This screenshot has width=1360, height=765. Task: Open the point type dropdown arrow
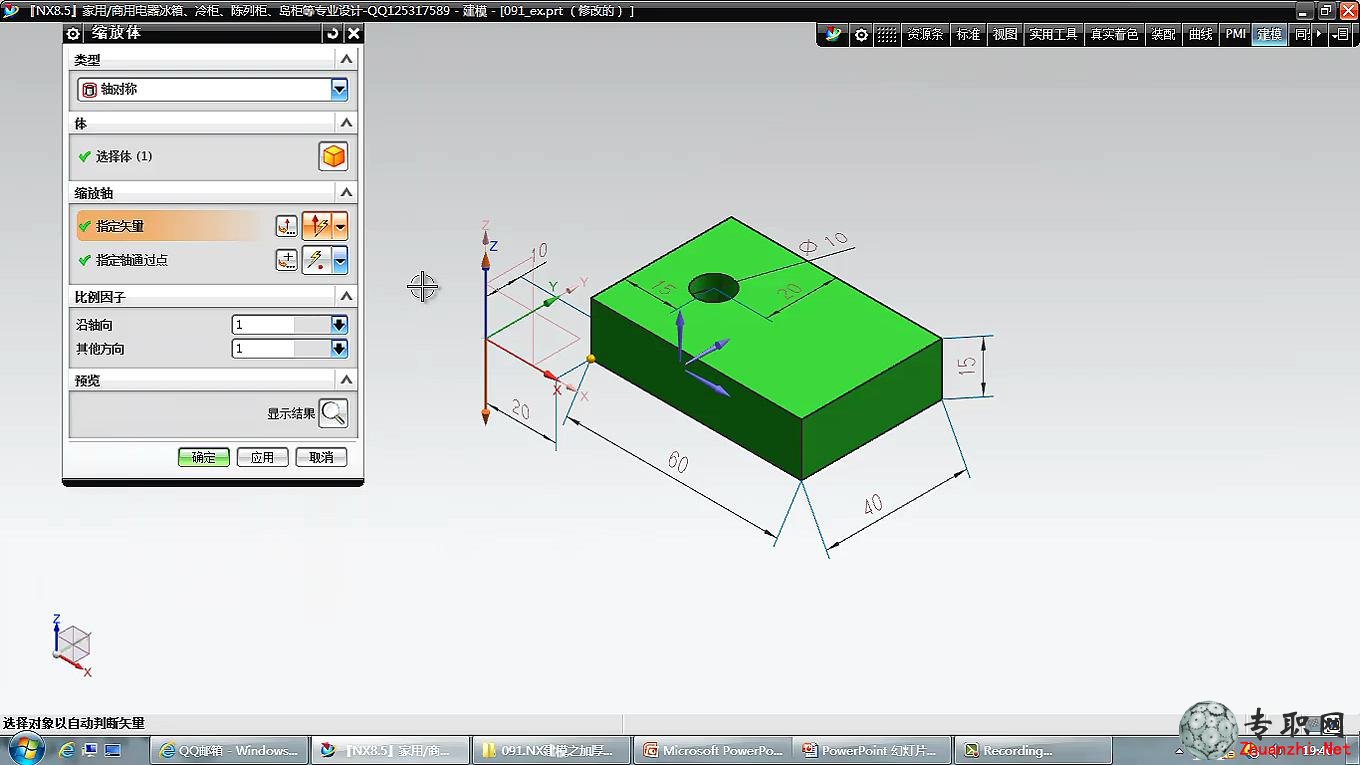(x=340, y=260)
